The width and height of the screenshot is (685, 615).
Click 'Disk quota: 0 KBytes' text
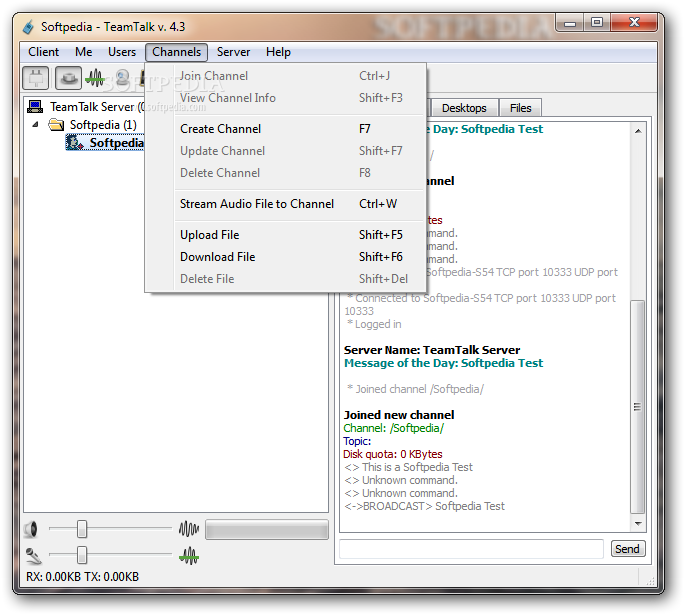393,454
